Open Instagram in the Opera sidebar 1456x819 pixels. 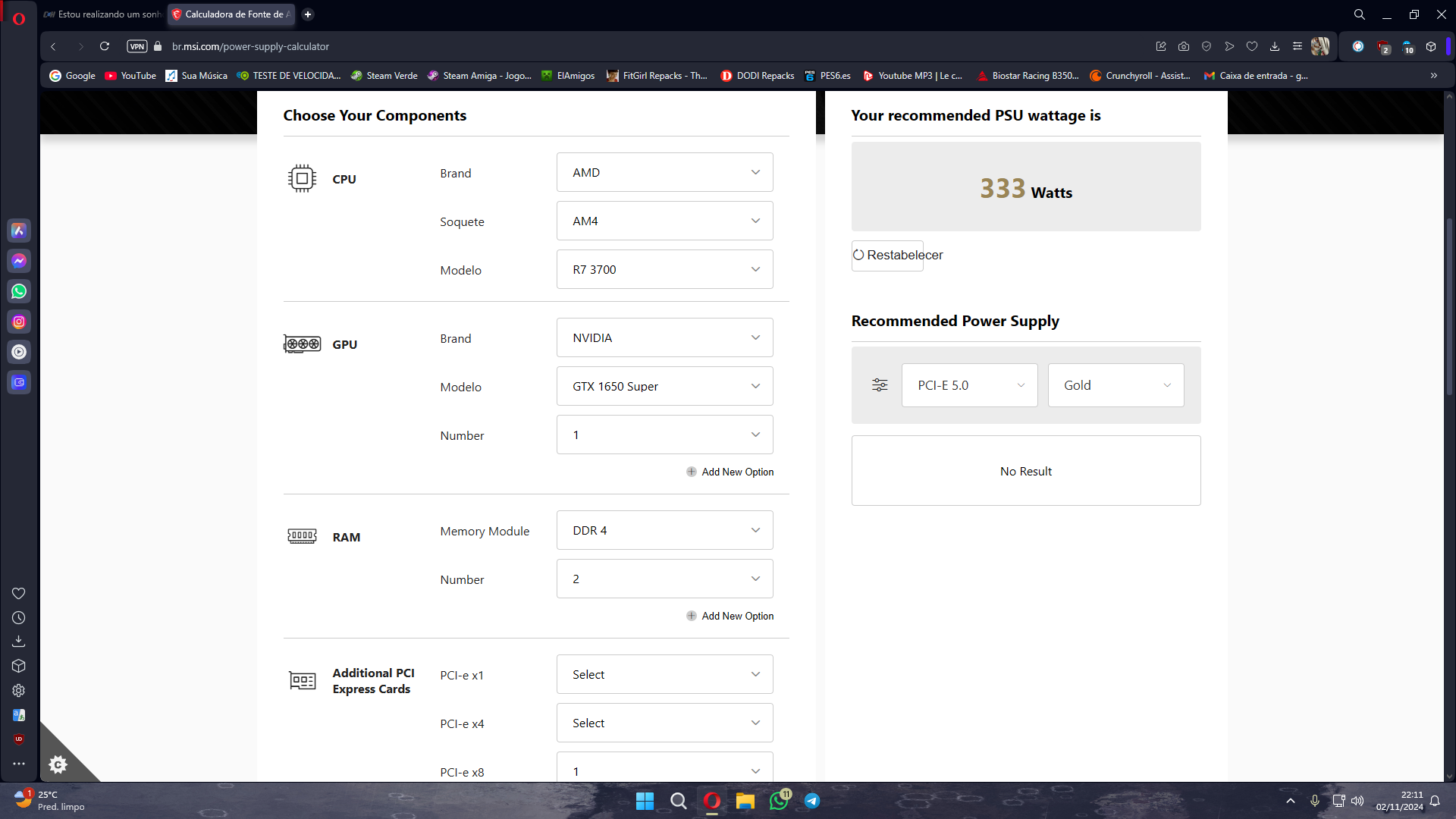[x=19, y=322]
